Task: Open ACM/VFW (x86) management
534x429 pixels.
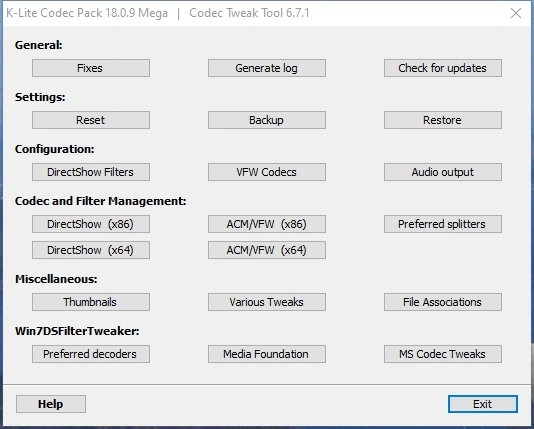Action: pos(267,224)
